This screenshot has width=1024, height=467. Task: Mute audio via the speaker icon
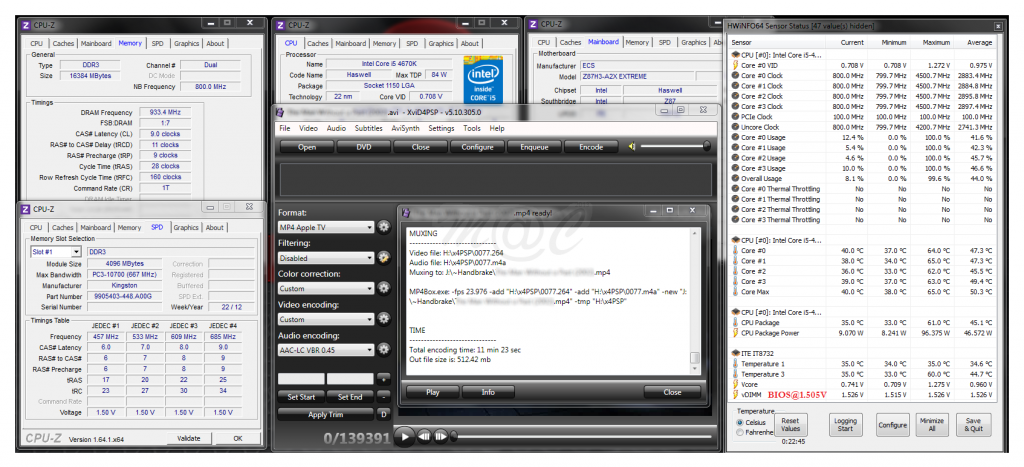click(x=632, y=146)
